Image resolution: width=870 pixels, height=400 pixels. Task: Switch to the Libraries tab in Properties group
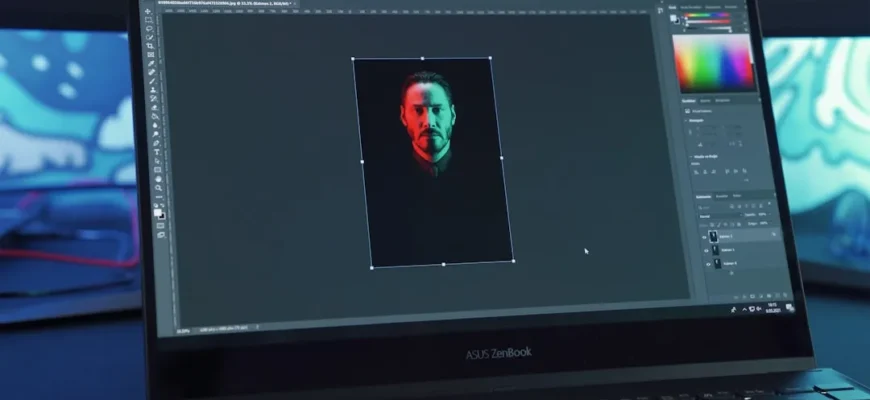722,100
